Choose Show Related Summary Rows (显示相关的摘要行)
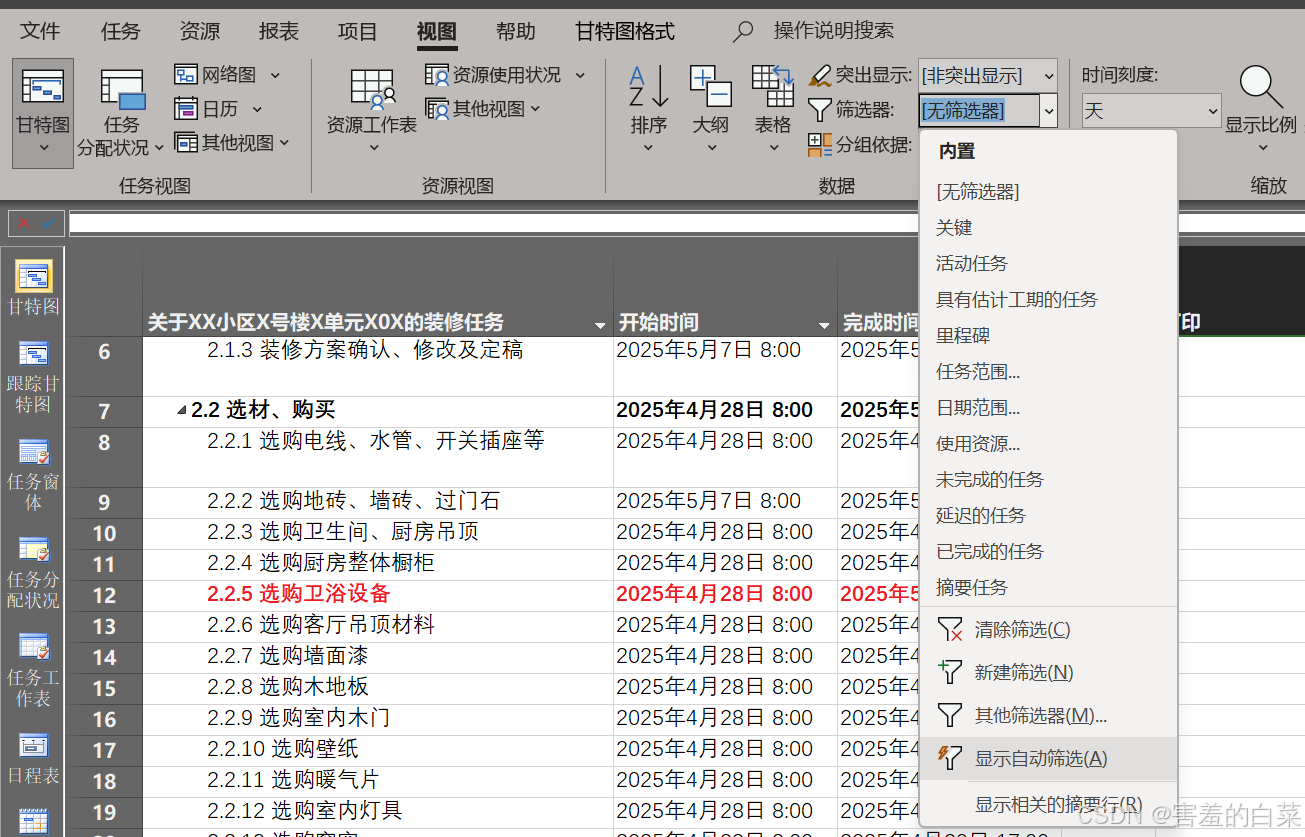The width and height of the screenshot is (1305, 837). (1048, 804)
